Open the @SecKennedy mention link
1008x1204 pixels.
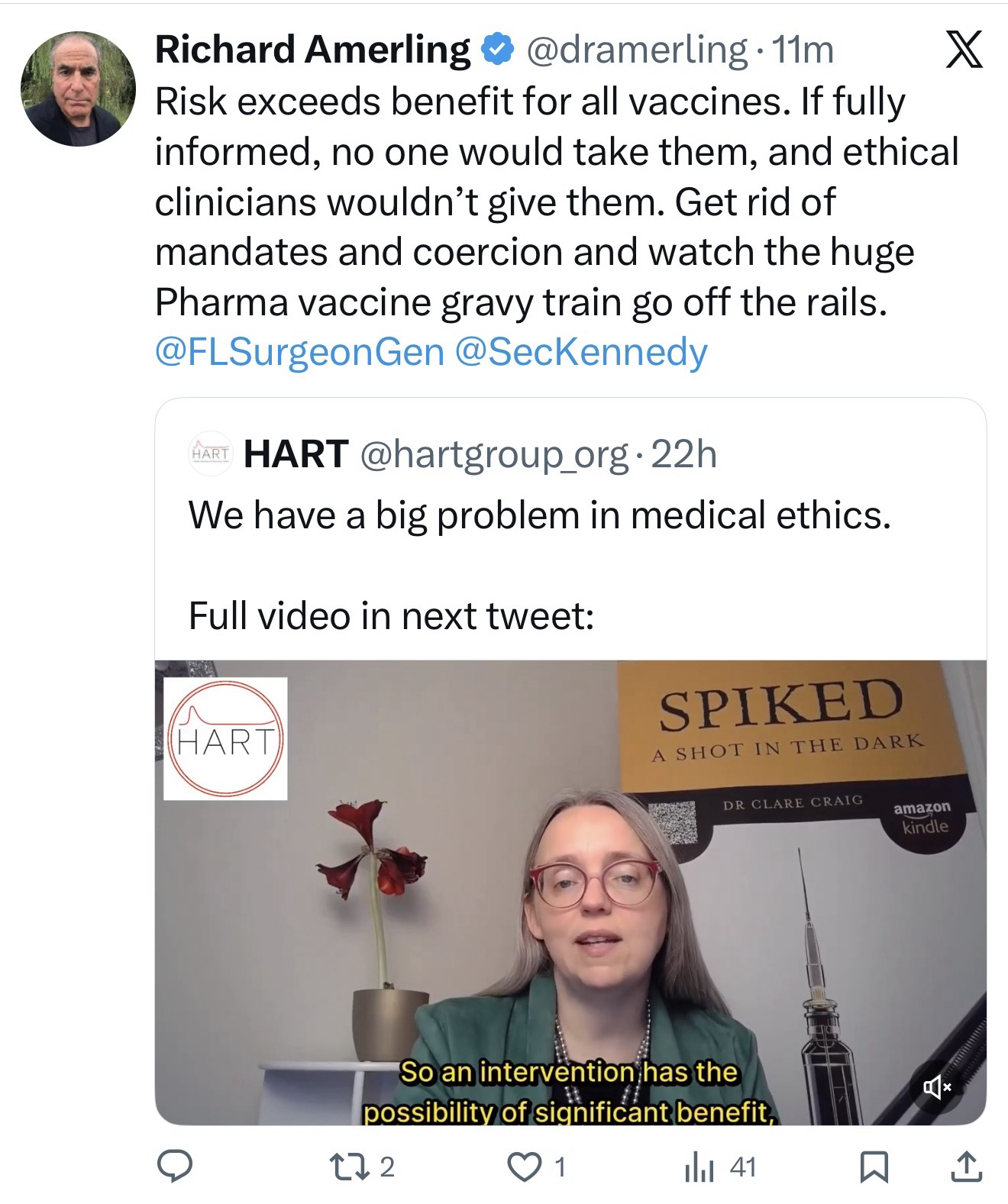tap(581, 352)
